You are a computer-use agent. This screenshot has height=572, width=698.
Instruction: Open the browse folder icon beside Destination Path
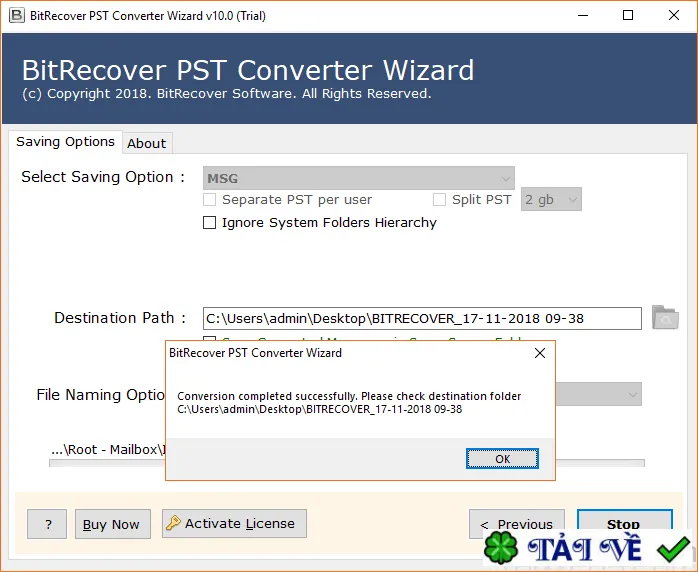665,317
